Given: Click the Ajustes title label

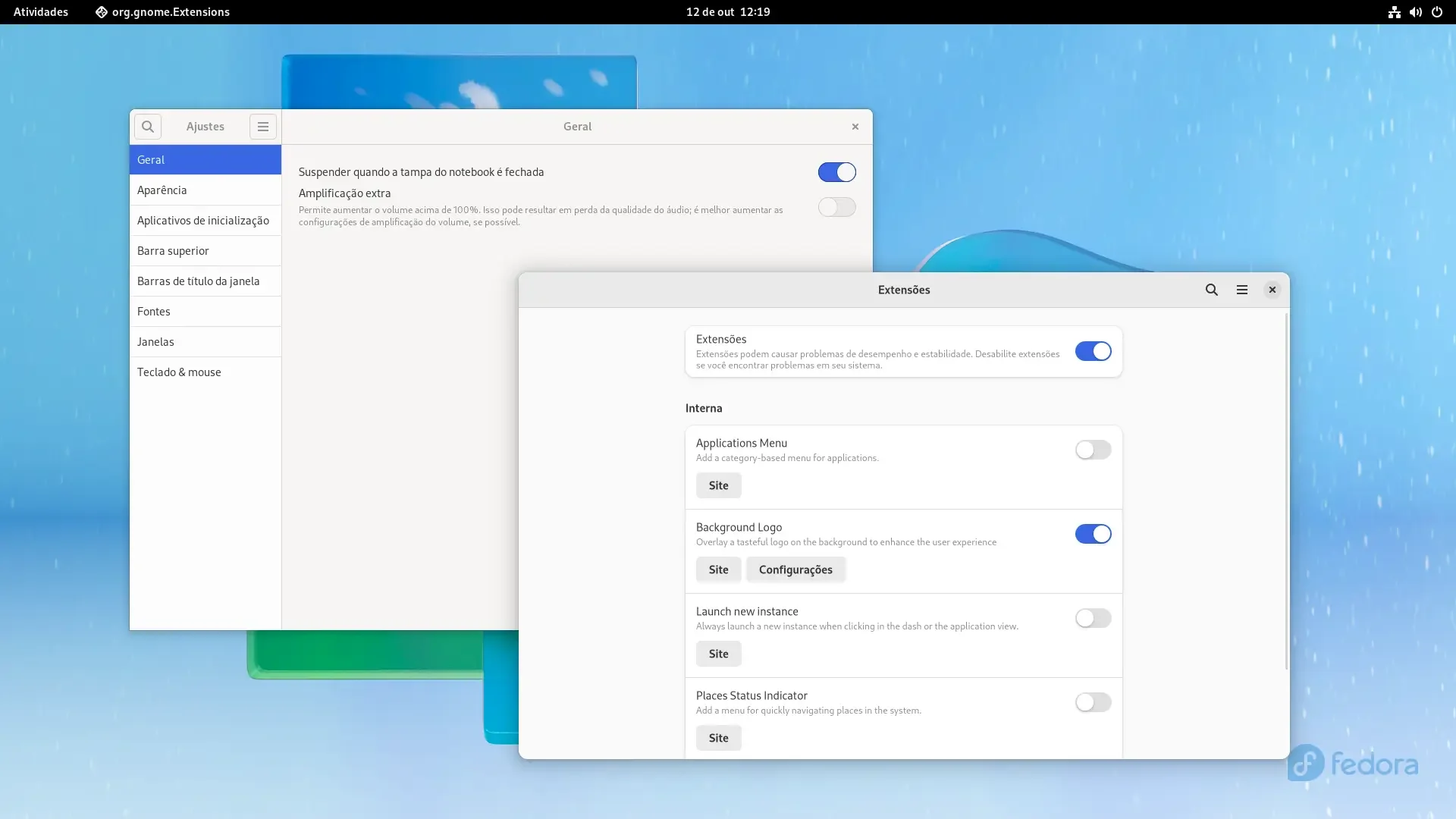Looking at the screenshot, I should pyautogui.click(x=206, y=127).
